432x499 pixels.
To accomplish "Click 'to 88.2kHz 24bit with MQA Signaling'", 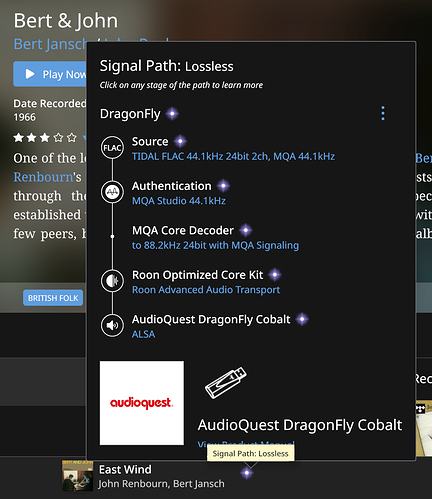I will 215,245.
